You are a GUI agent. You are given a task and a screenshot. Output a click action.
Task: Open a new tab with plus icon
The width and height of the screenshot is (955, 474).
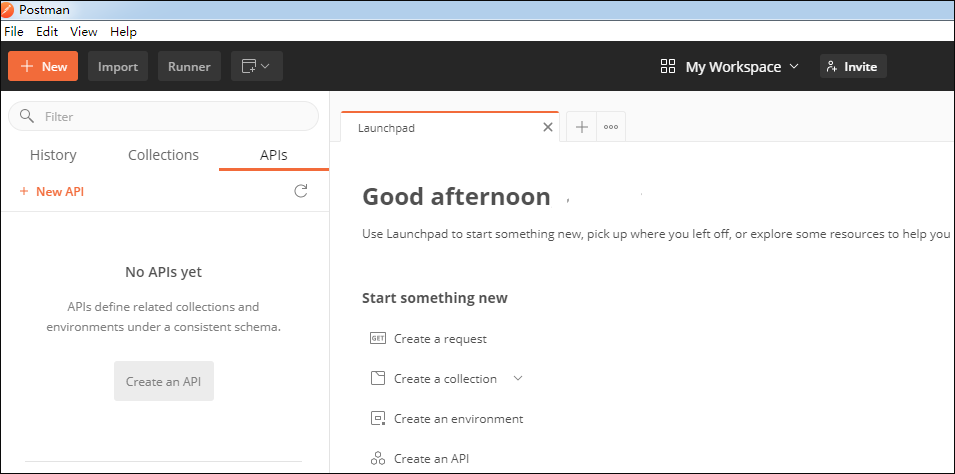tap(582, 127)
